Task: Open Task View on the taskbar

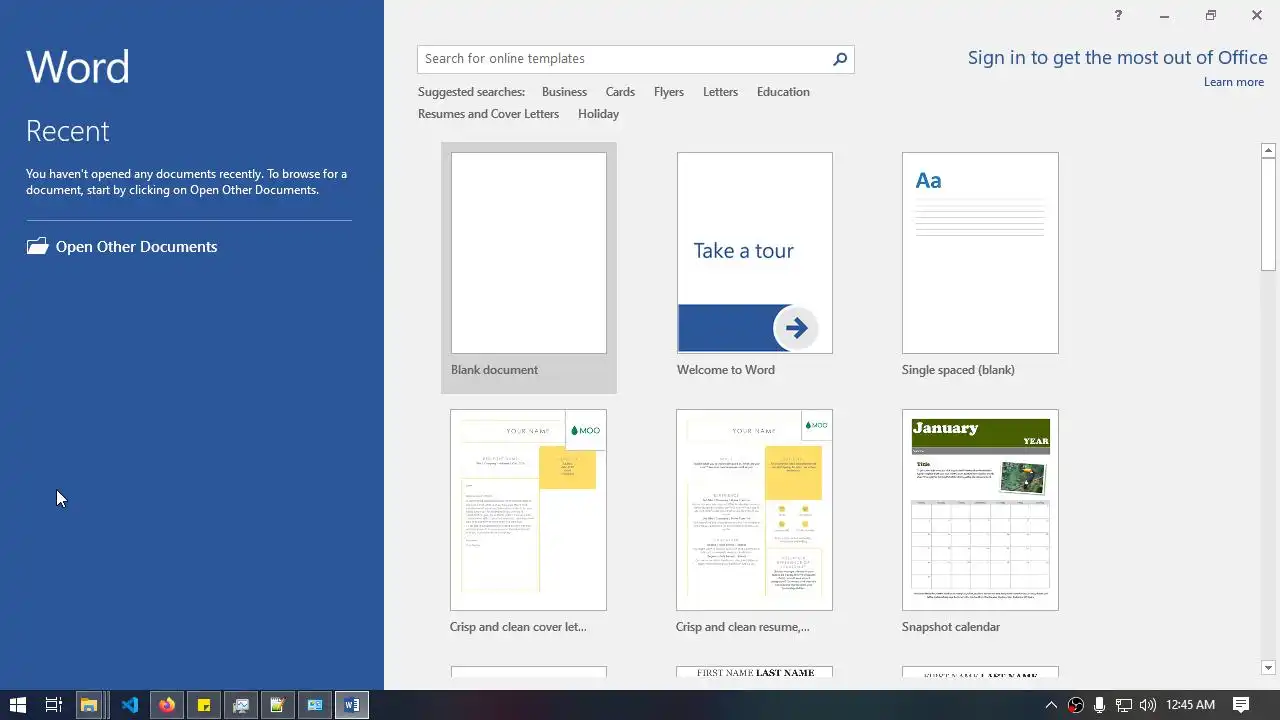Action: 54,705
